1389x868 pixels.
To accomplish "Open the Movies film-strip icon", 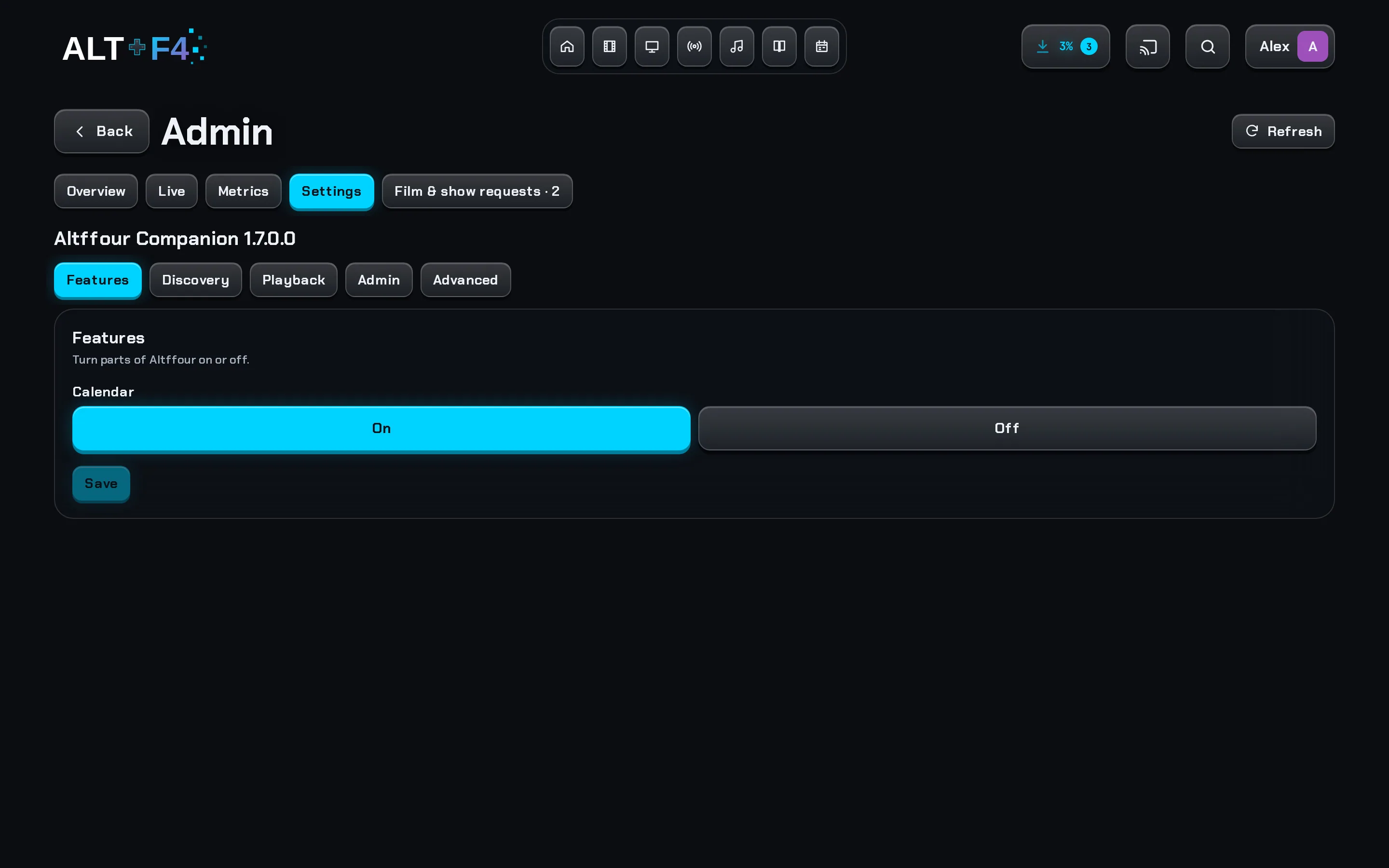I will [609, 46].
